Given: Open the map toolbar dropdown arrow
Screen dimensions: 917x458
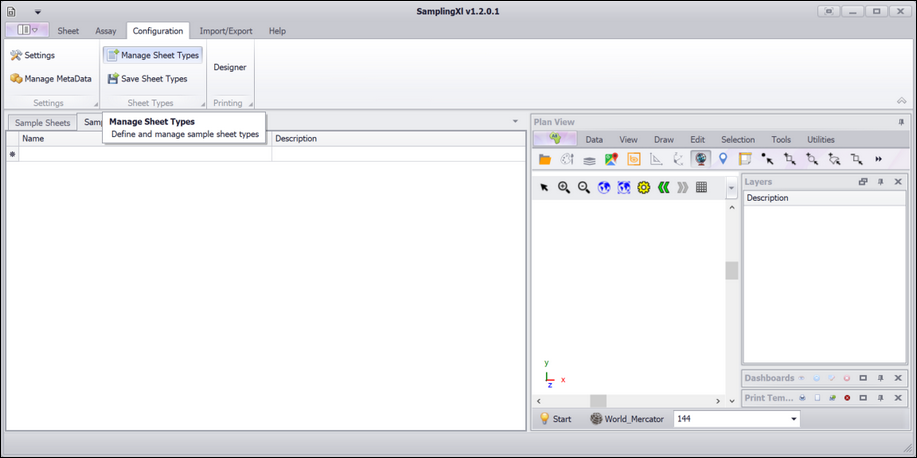Looking at the screenshot, I should click(732, 188).
